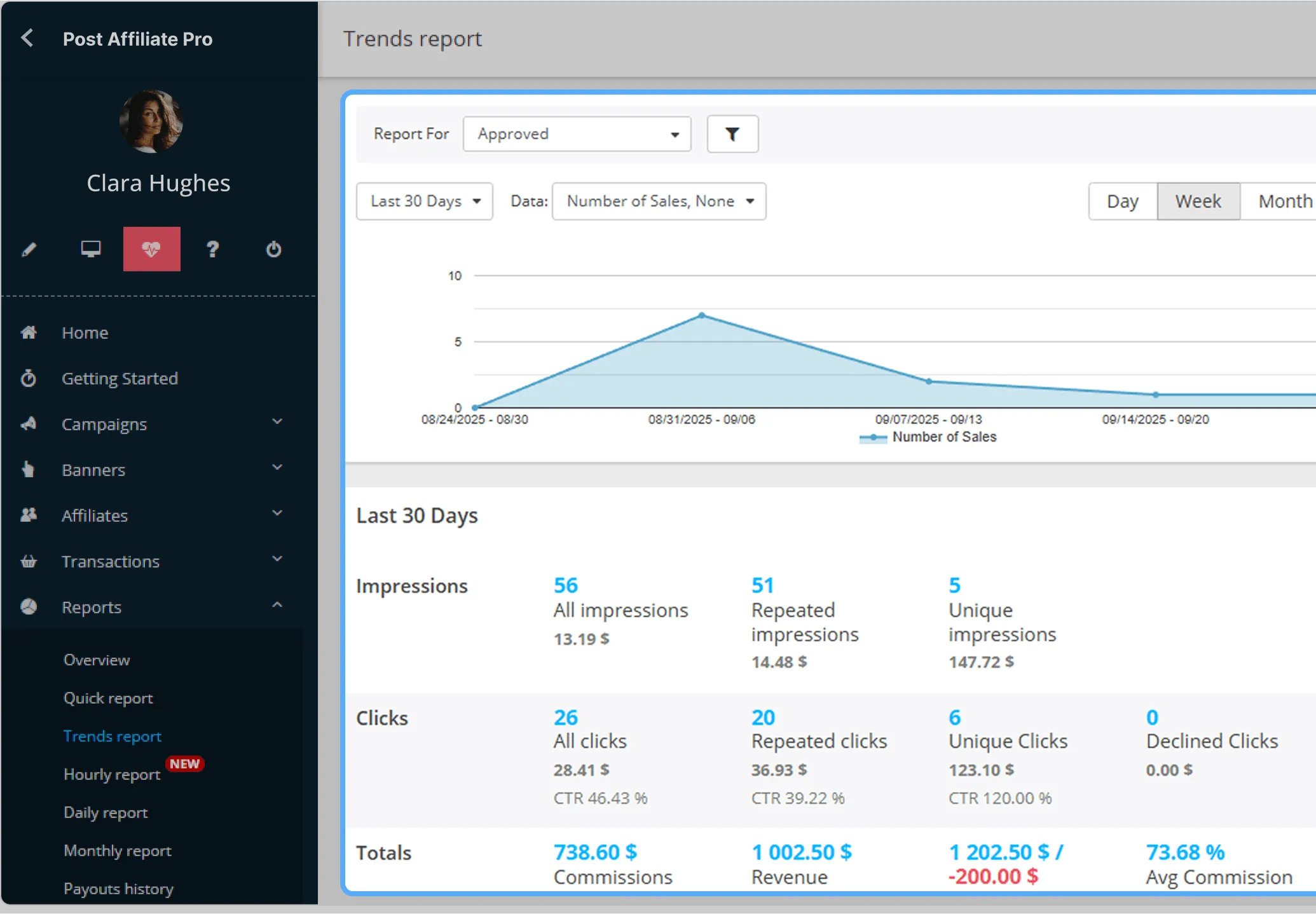Click the NEW badge on Hourly report

tap(185, 764)
